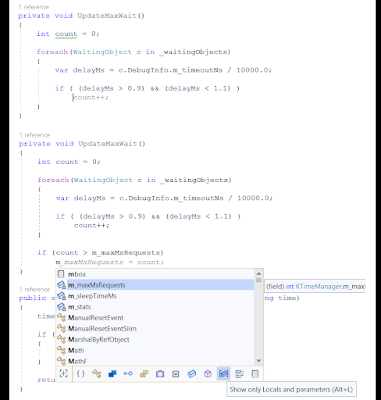Pick MarshalByRefObject from completion list
This screenshot has width=381, height=400.
point(155,339)
